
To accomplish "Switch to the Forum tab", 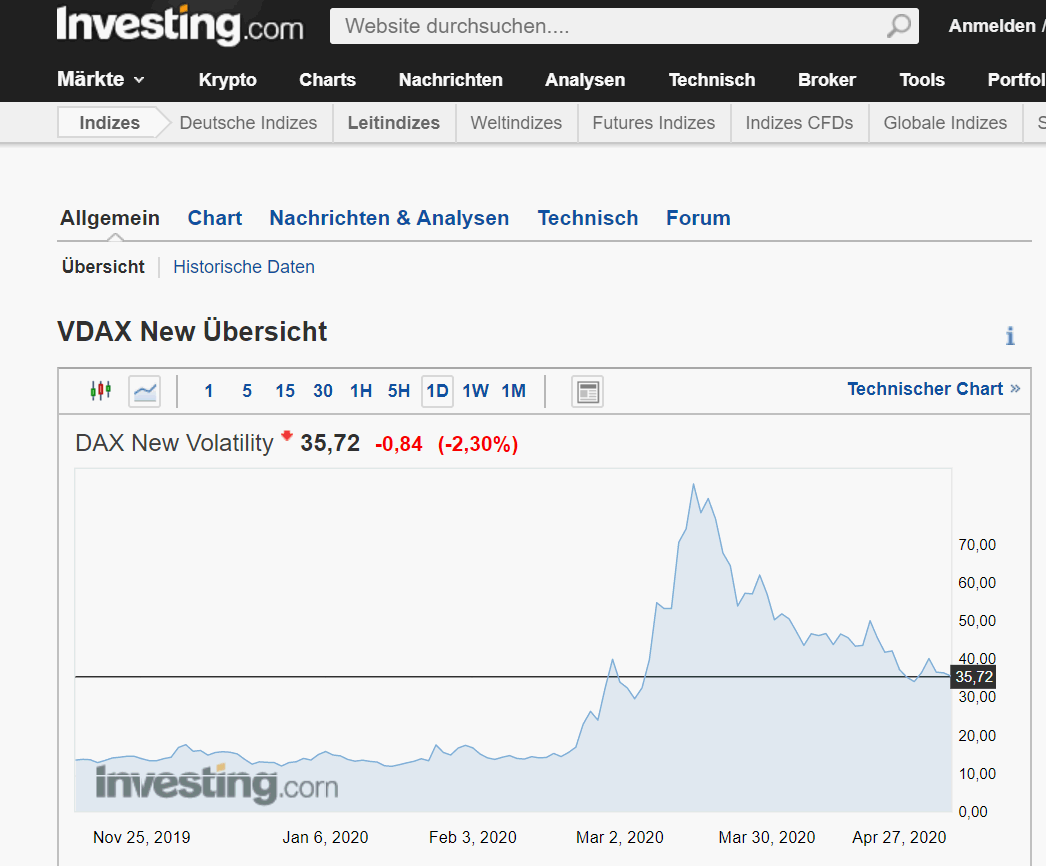I will 698,218.
